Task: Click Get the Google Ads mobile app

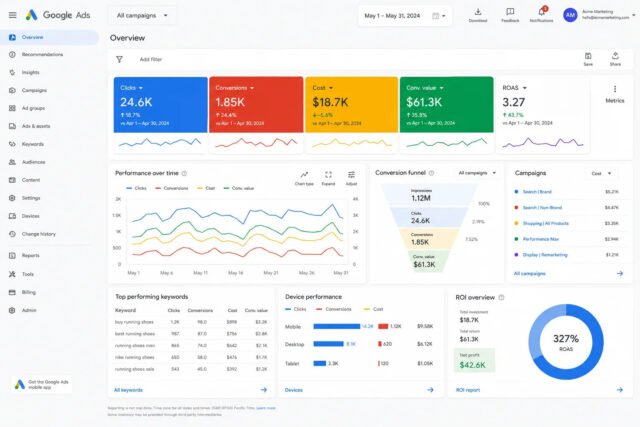Action: [41, 385]
